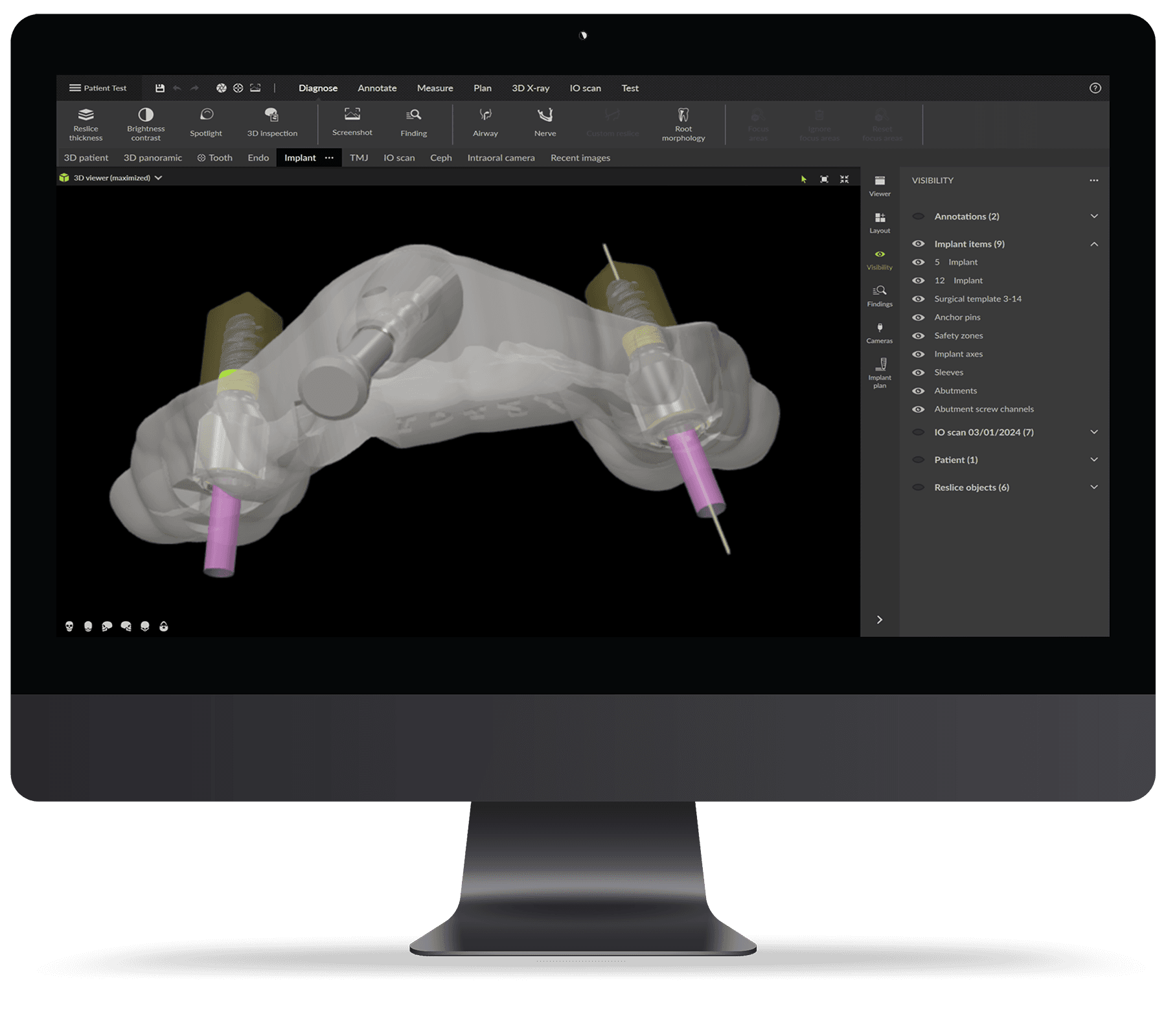Click the restore viewer size icon
The width and height of the screenshot is (1166, 1036).
click(x=844, y=179)
